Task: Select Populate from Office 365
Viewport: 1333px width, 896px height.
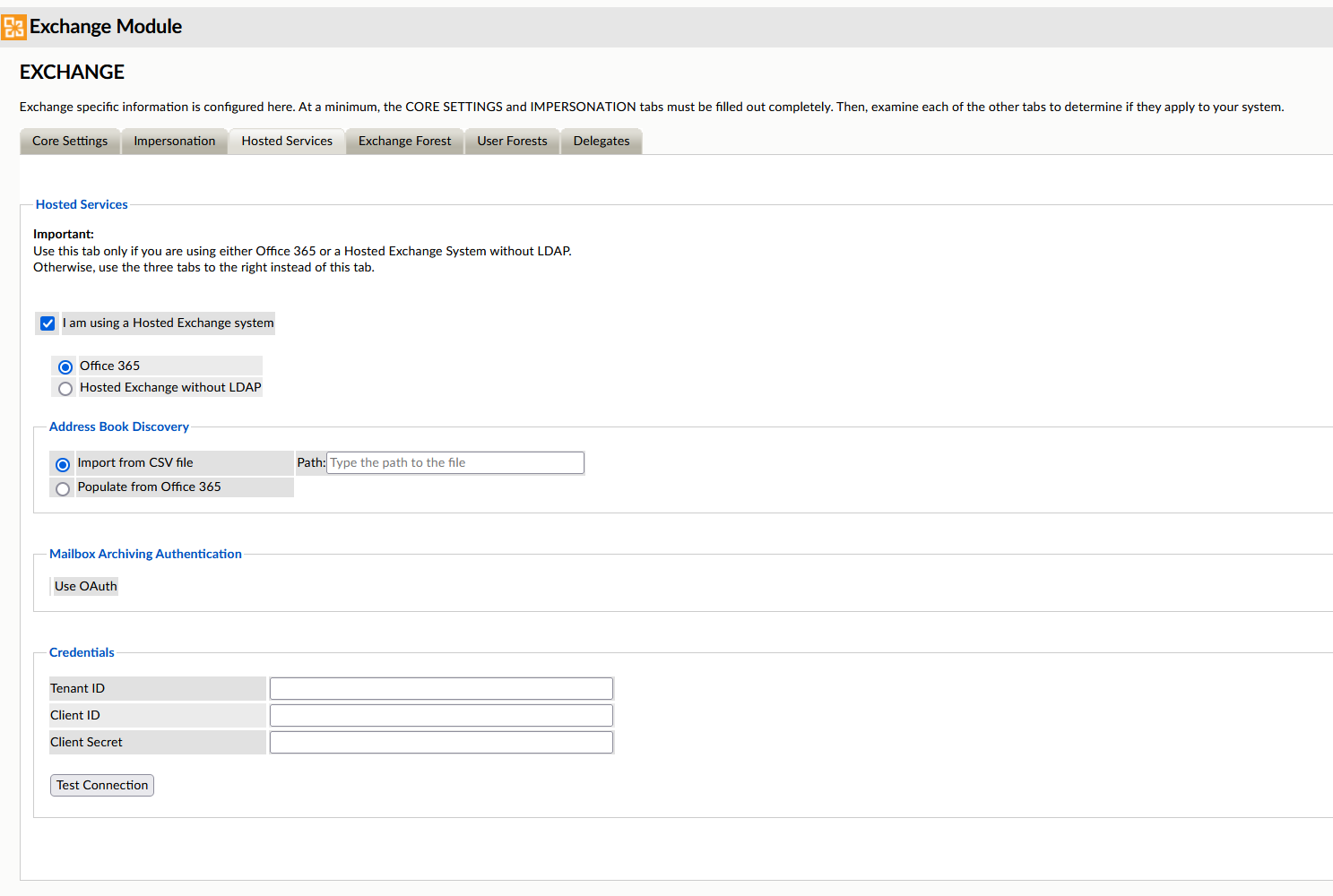Action: tap(62, 488)
